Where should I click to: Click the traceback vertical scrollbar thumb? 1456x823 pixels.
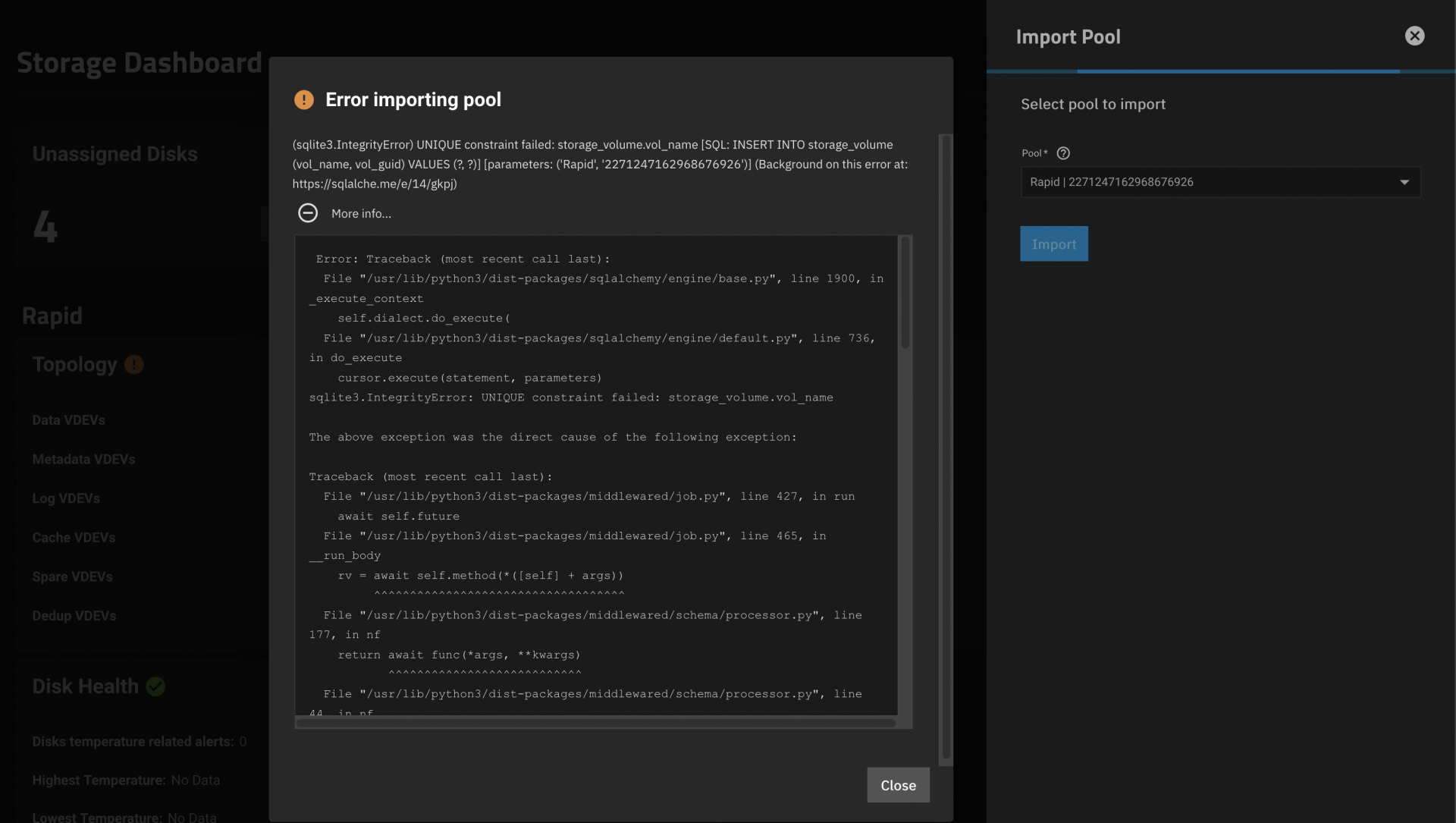[x=905, y=293]
